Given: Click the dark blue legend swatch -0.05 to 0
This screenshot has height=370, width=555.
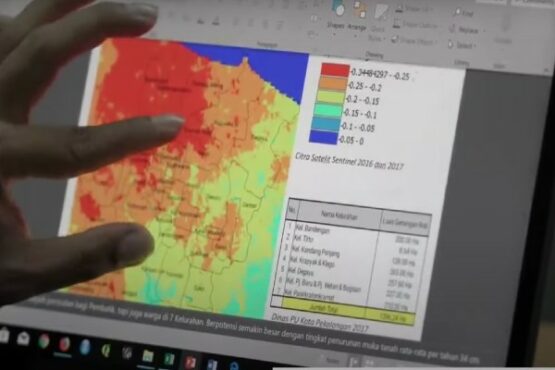Looking at the screenshot, I should pos(323,137).
